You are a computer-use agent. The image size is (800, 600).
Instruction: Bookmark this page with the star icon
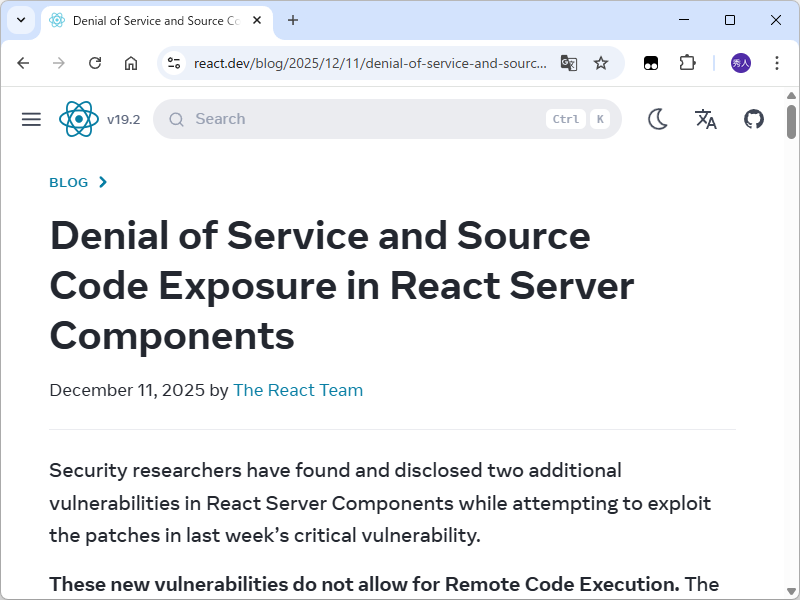point(601,62)
